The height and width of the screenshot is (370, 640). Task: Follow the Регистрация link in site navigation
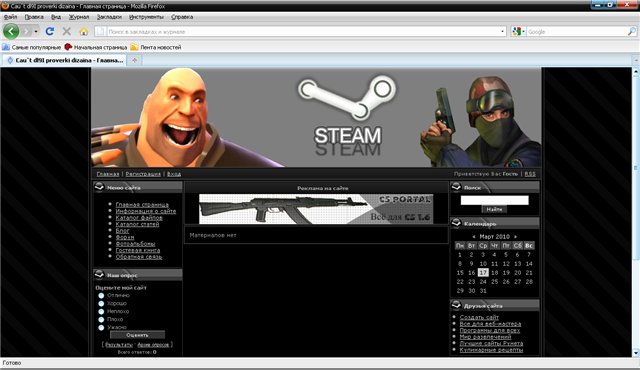tap(143, 174)
